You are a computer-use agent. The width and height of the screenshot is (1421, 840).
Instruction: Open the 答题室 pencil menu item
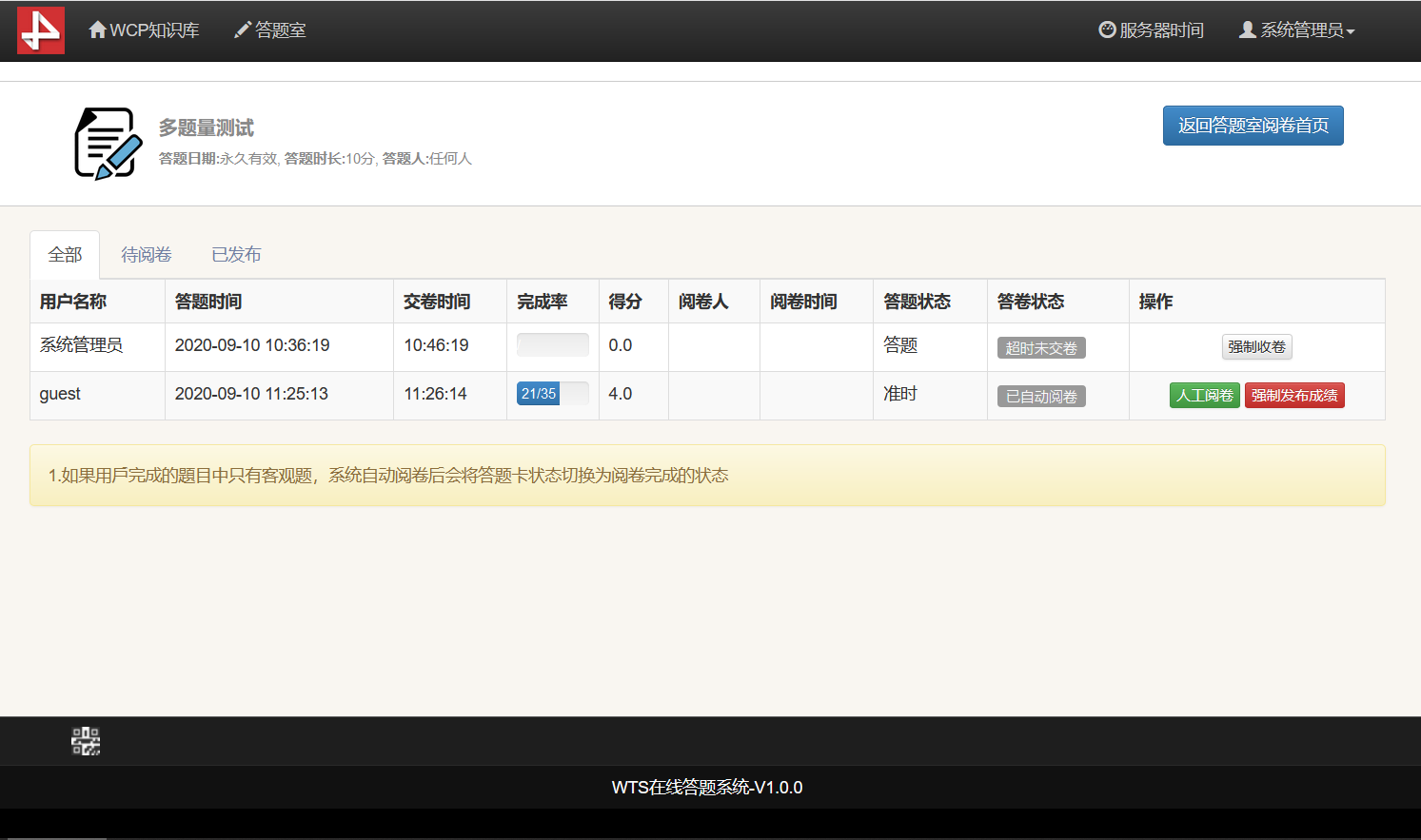[x=270, y=30]
